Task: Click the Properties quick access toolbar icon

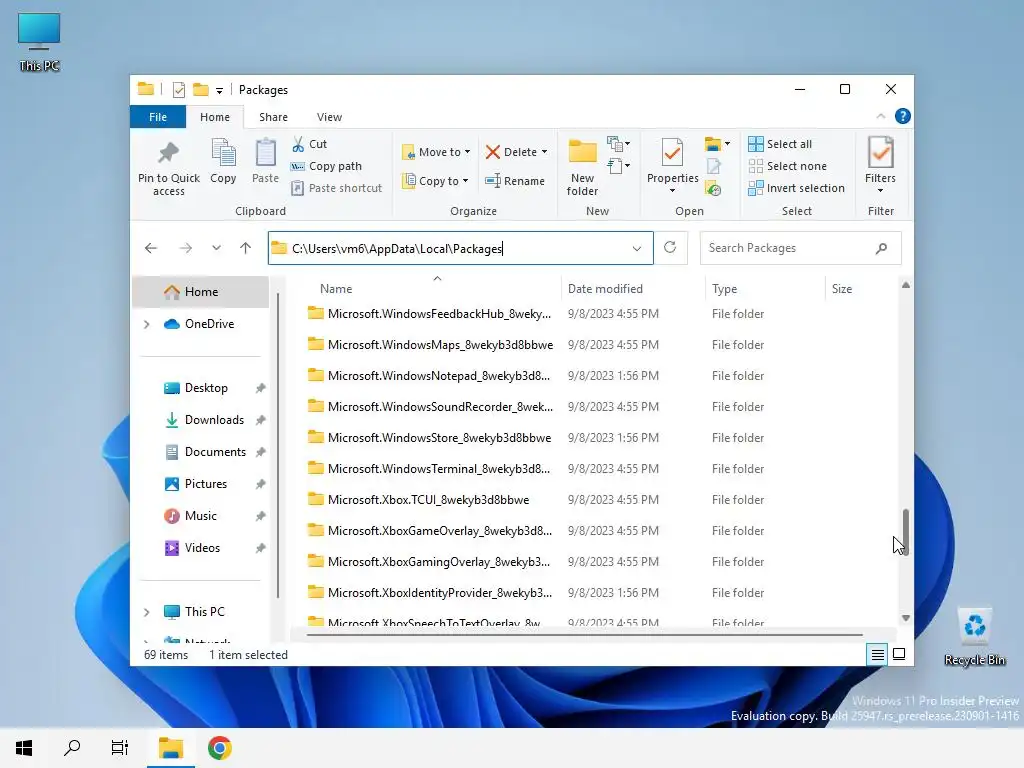Action: (178, 90)
